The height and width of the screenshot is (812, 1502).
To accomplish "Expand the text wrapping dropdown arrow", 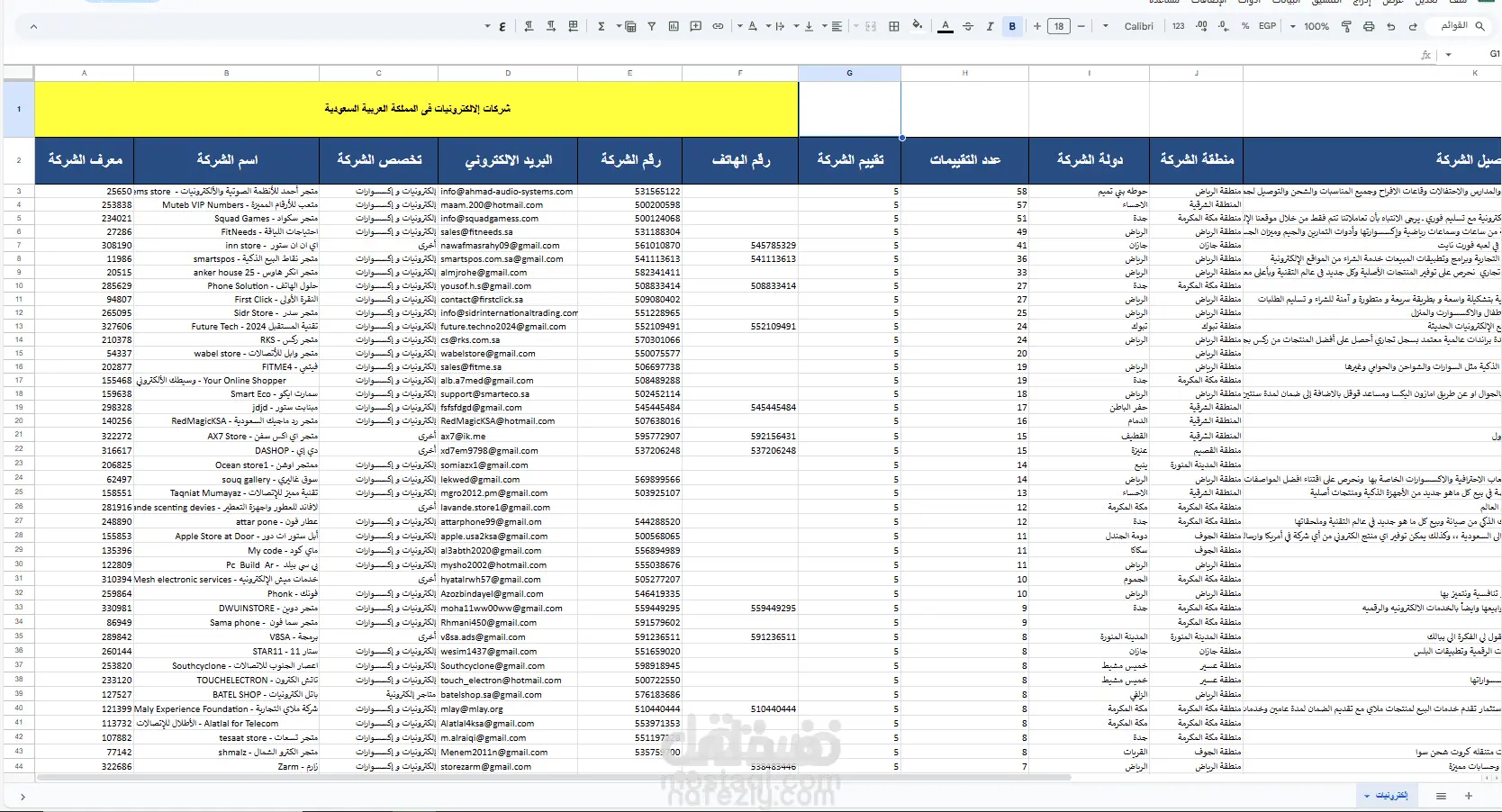I will point(769,26).
